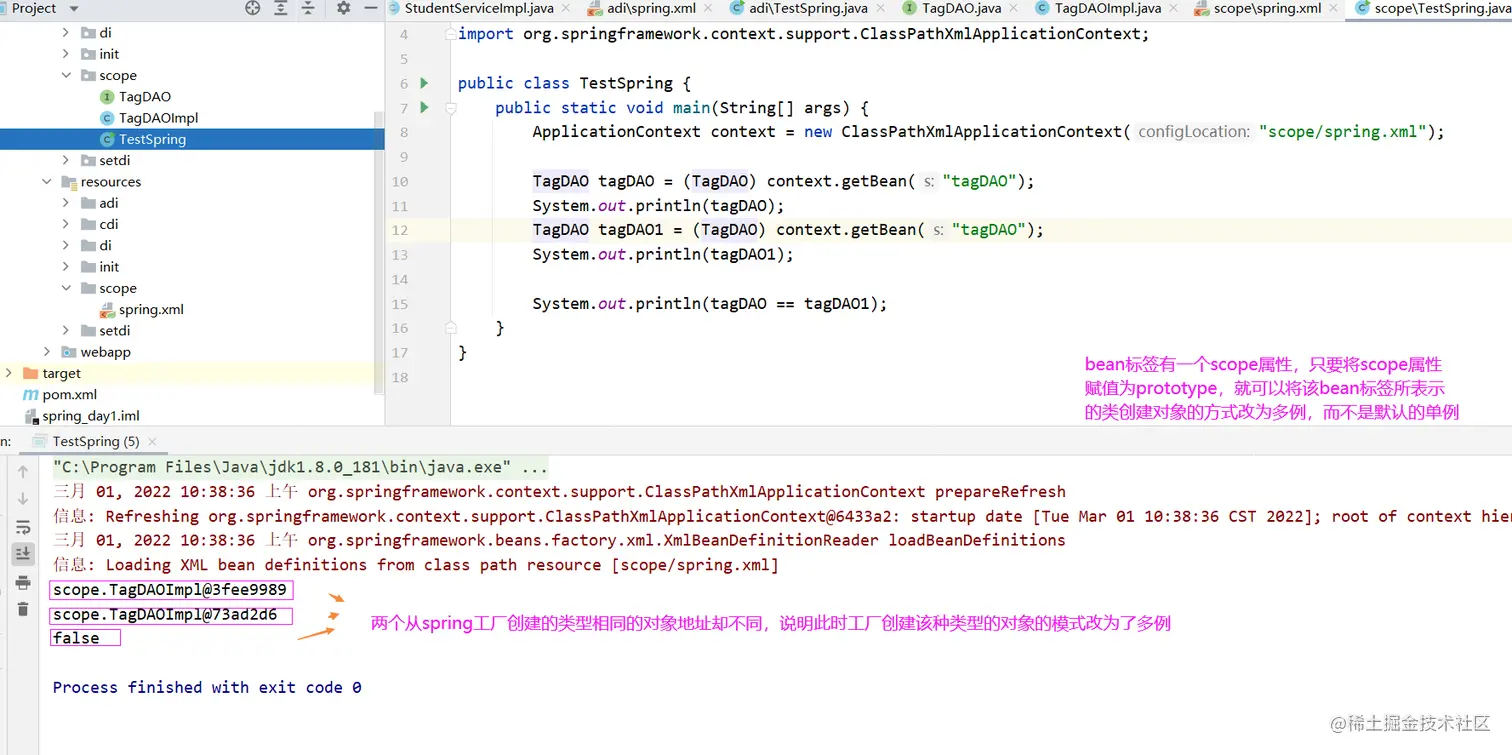Click the java.exe command line in console
Screen dimensions: 1512x755
(x=300, y=468)
